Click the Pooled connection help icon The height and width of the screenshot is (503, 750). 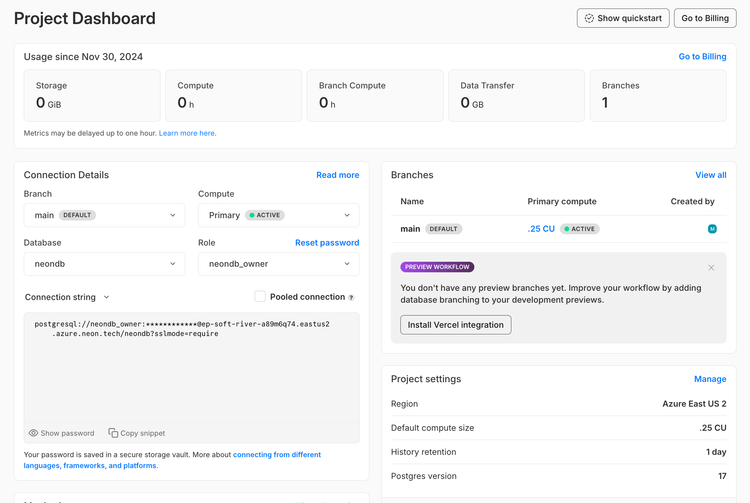[351, 297]
